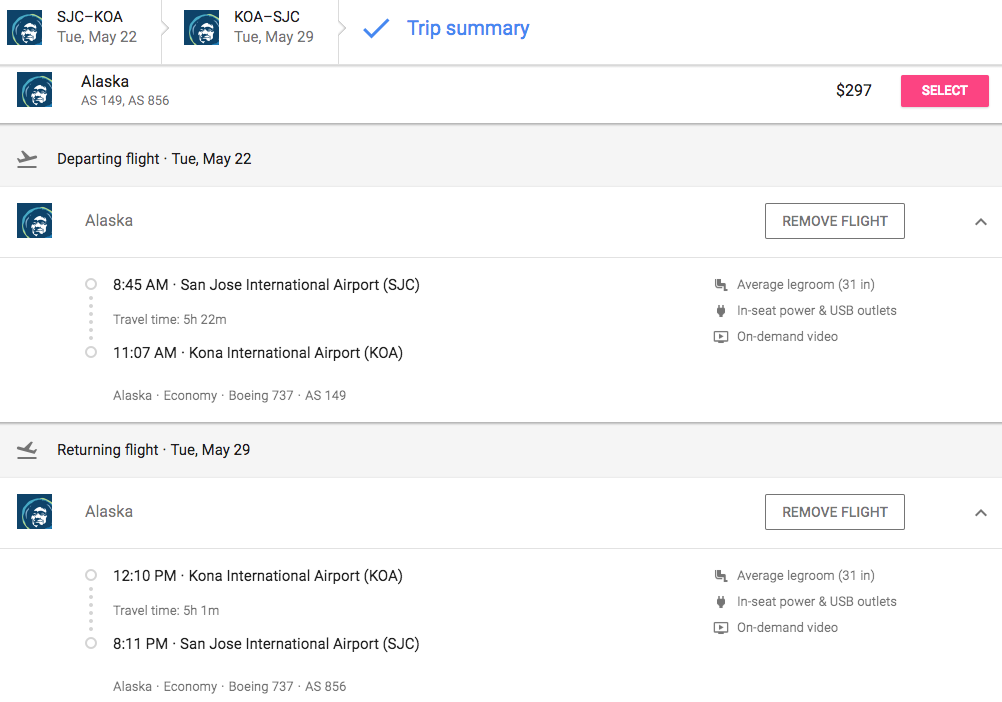The height and width of the screenshot is (702, 1002).
Task: Click the departing flight takeoff icon
Action: [27, 158]
